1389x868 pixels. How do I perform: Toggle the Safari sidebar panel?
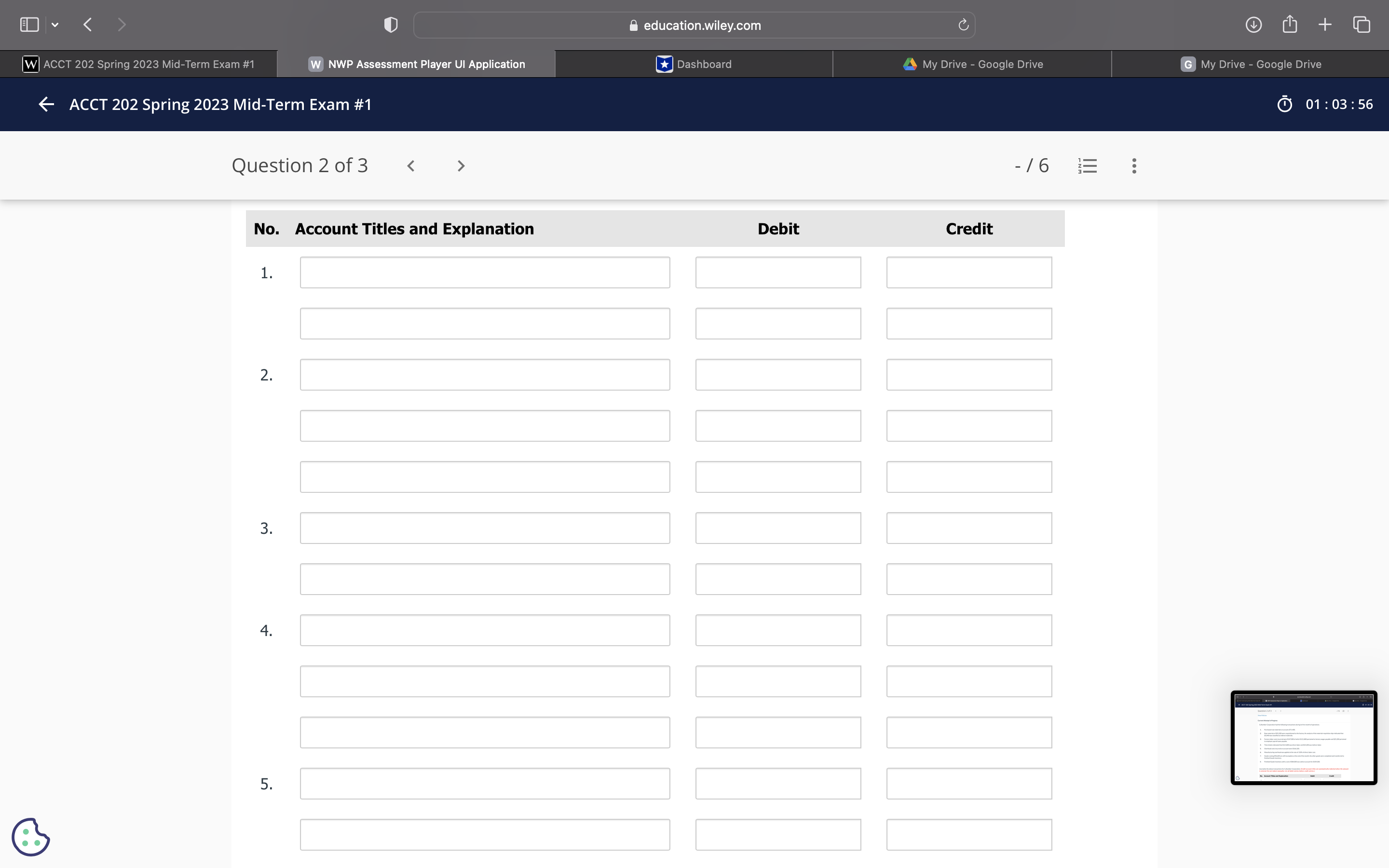29,24
